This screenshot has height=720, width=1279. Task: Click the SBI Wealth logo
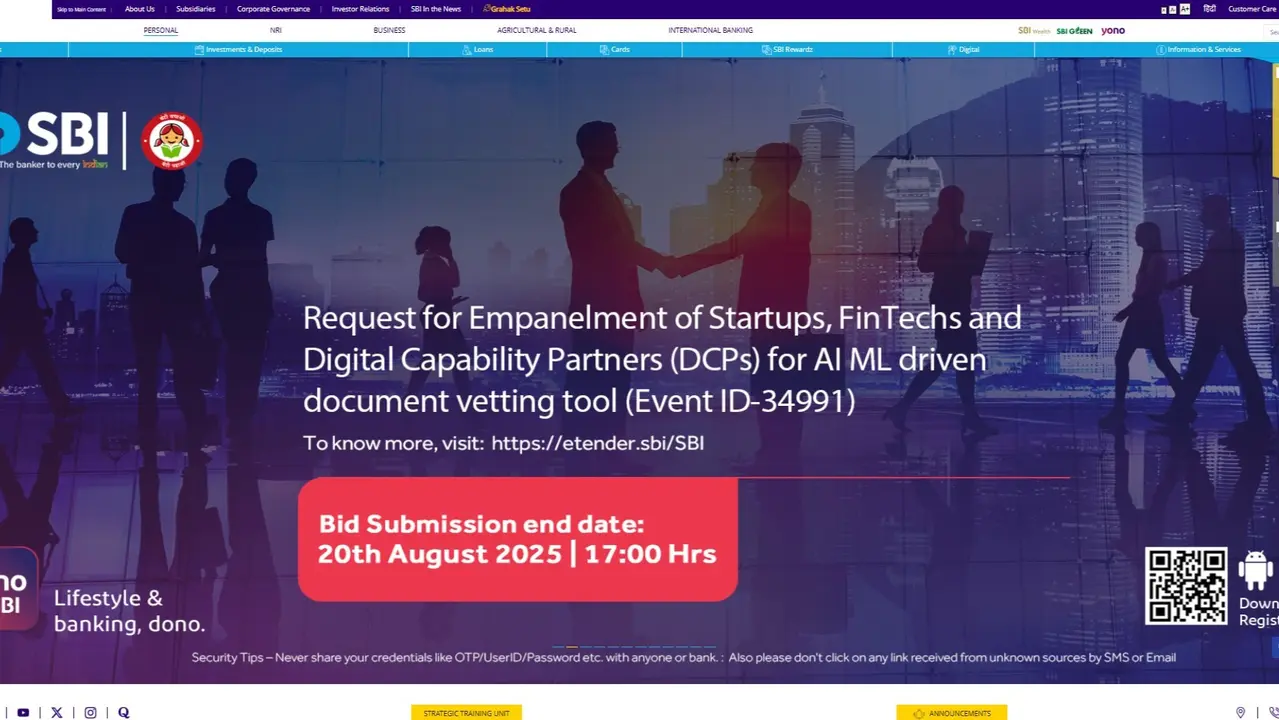click(1034, 31)
